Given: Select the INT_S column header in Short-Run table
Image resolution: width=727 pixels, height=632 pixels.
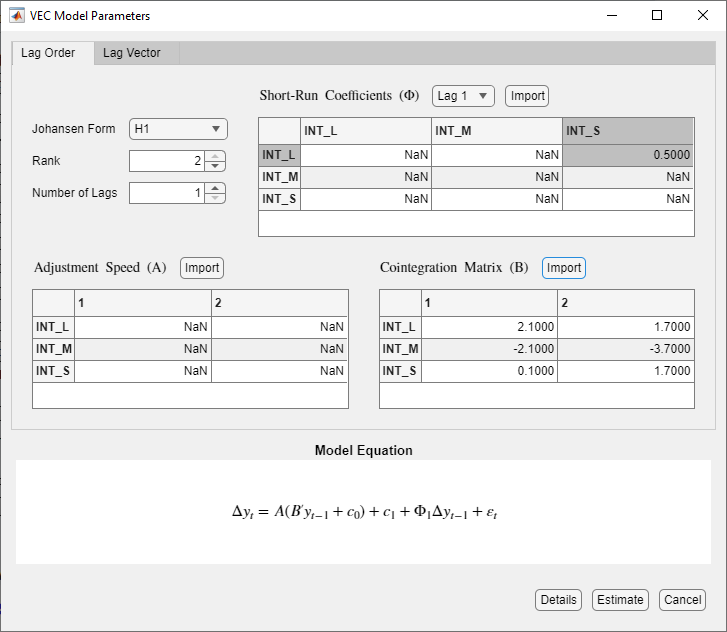Looking at the screenshot, I should [x=626, y=131].
